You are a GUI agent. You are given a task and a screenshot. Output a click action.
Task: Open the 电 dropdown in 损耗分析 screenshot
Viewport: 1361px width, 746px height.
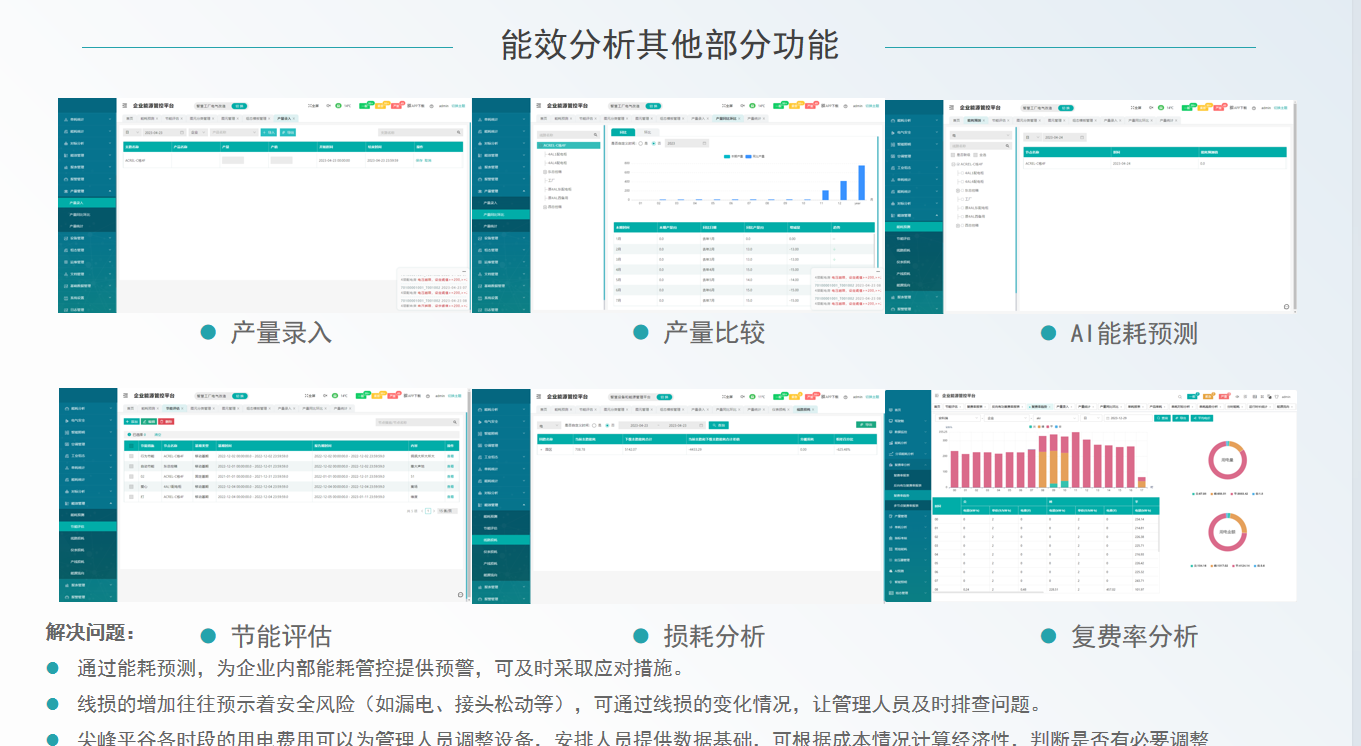(x=549, y=425)
